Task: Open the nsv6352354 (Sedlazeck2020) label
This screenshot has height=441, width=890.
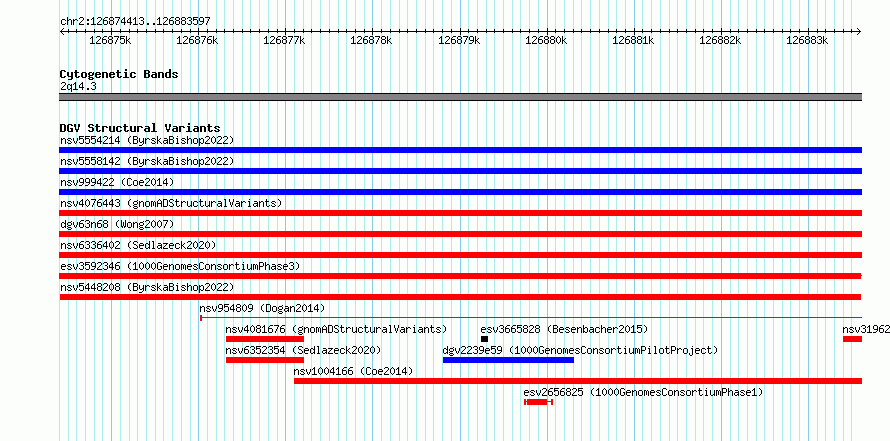Action: pyautogui.click(x=303, y=350)
